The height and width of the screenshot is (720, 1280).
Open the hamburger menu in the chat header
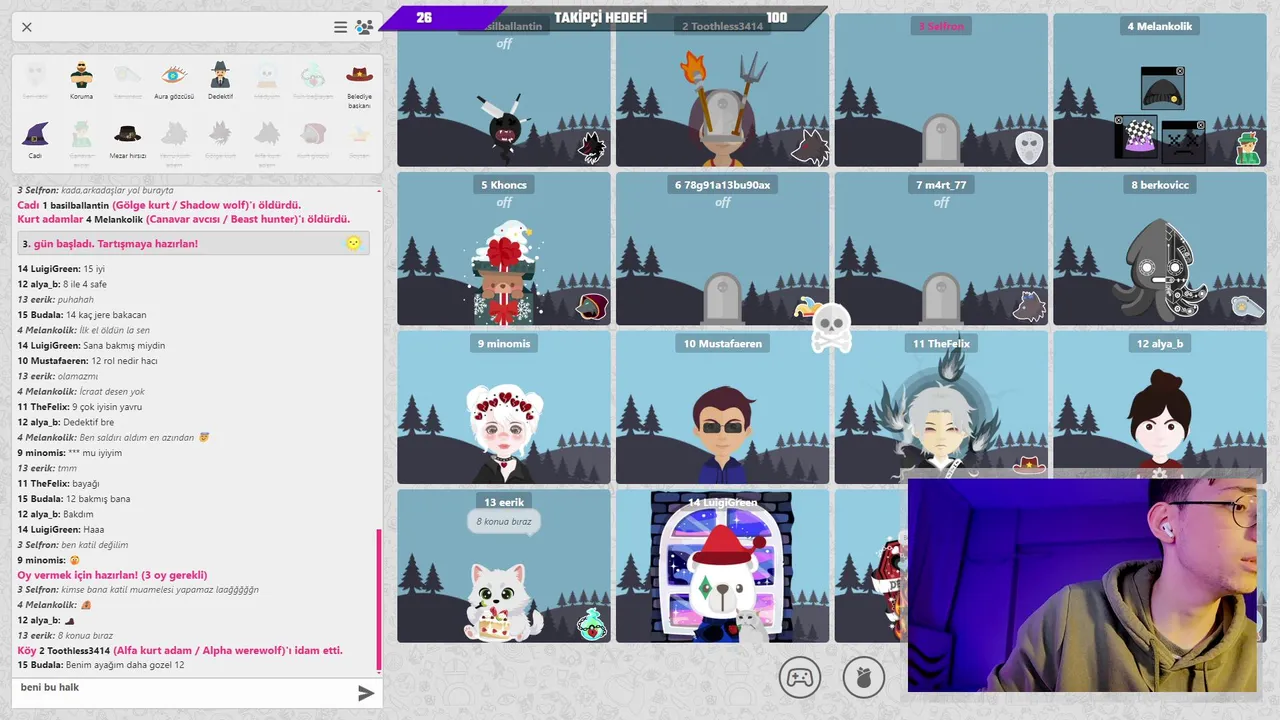[341, 27]
